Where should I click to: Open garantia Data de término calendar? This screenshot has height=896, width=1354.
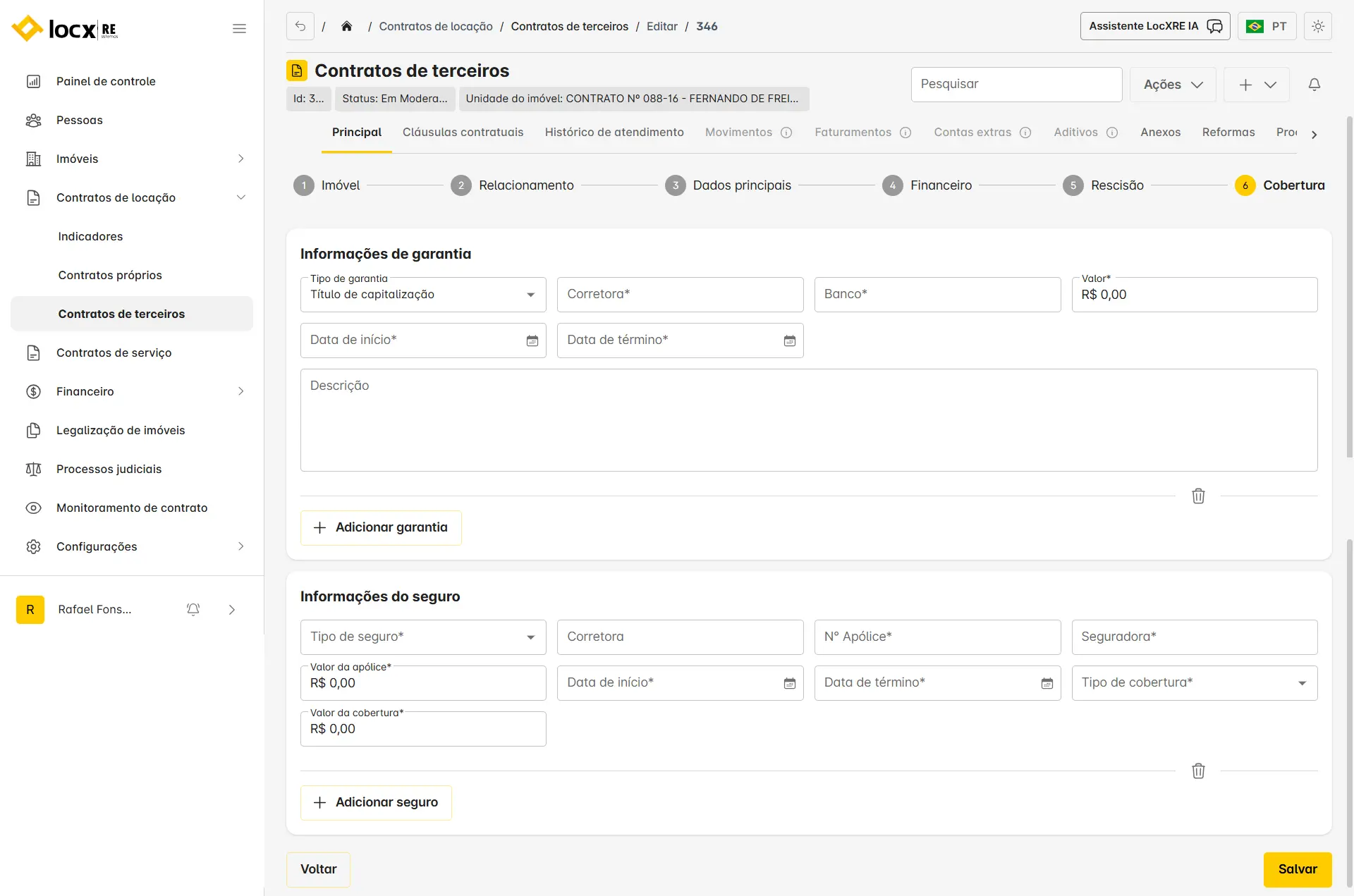point(790,340)
